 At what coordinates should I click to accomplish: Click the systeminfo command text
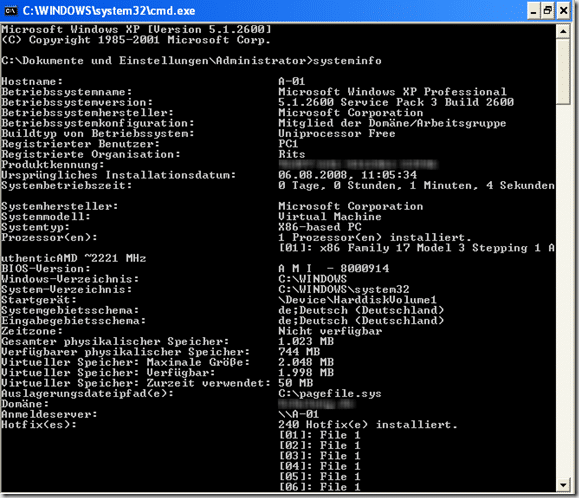click(347, 61)
